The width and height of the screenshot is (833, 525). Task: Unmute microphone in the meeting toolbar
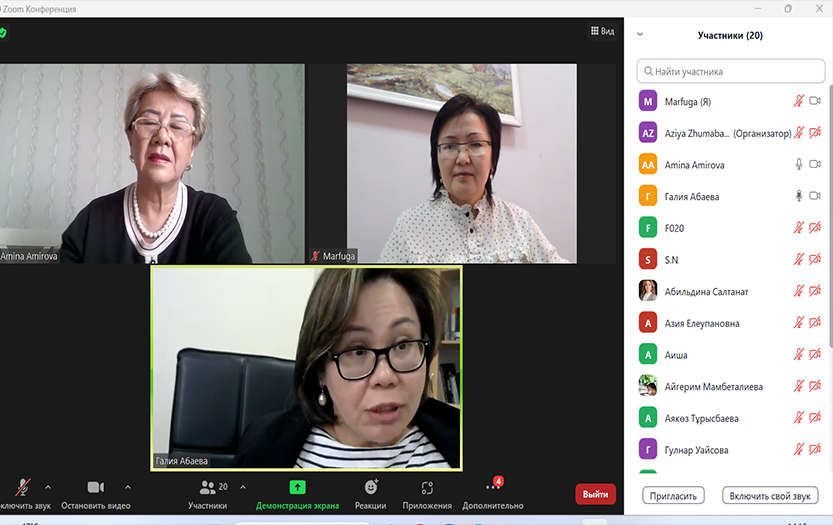pos(22,487)
